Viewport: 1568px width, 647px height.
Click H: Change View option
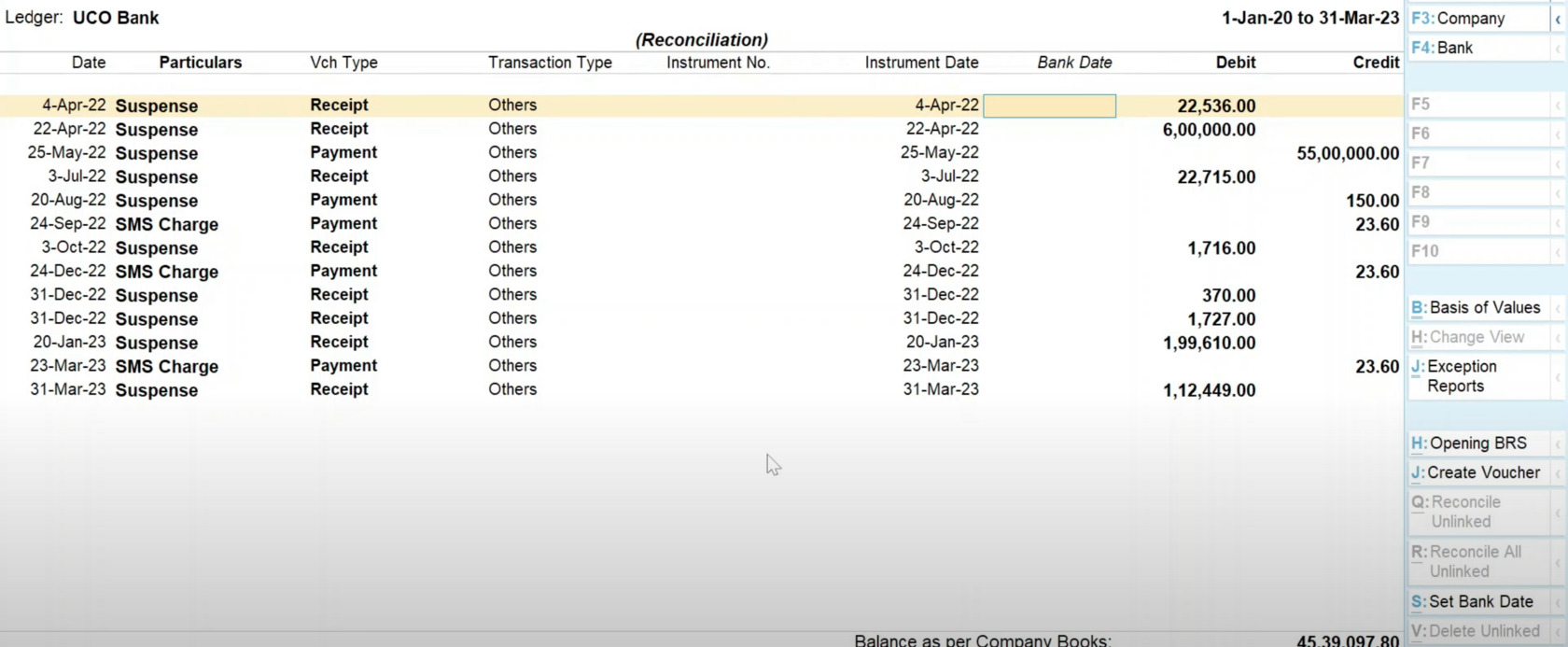1478,337
